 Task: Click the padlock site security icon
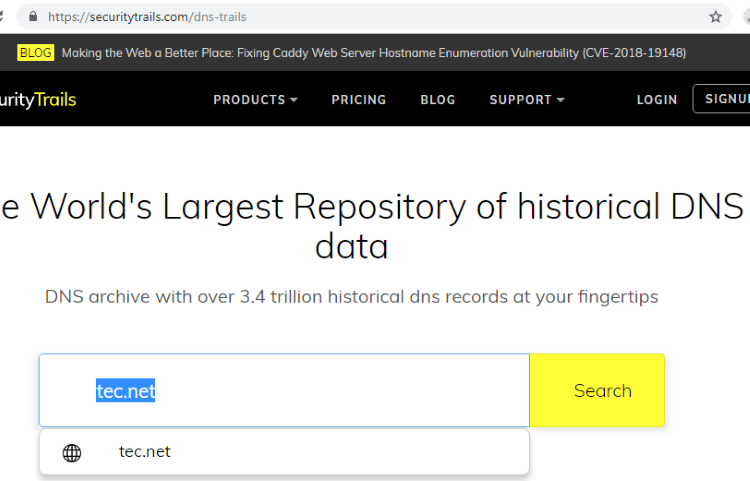point(33,17)
